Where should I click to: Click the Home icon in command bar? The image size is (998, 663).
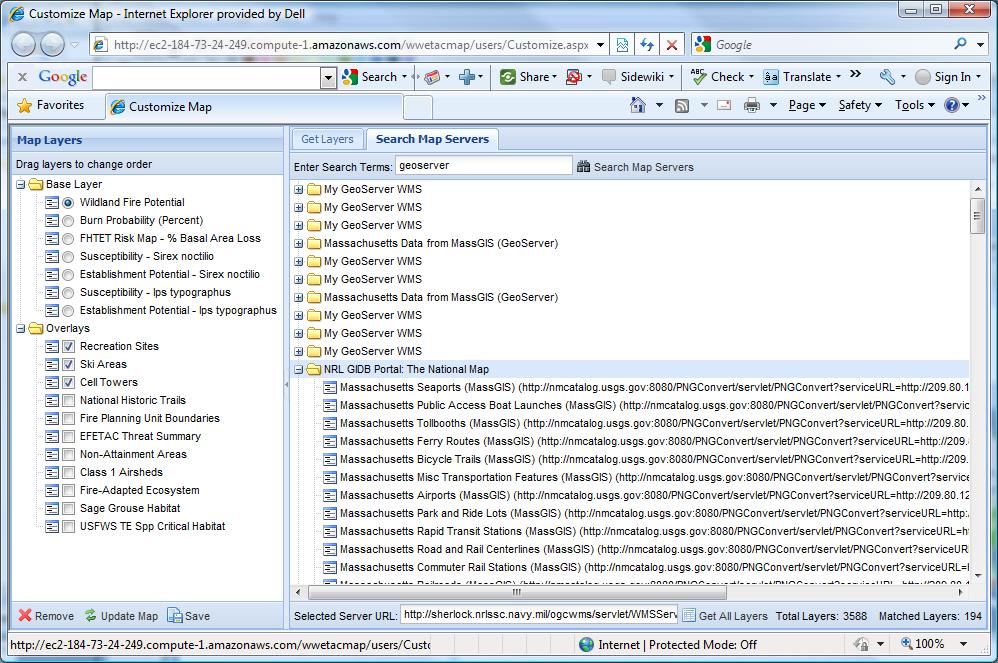coord(638,105)
